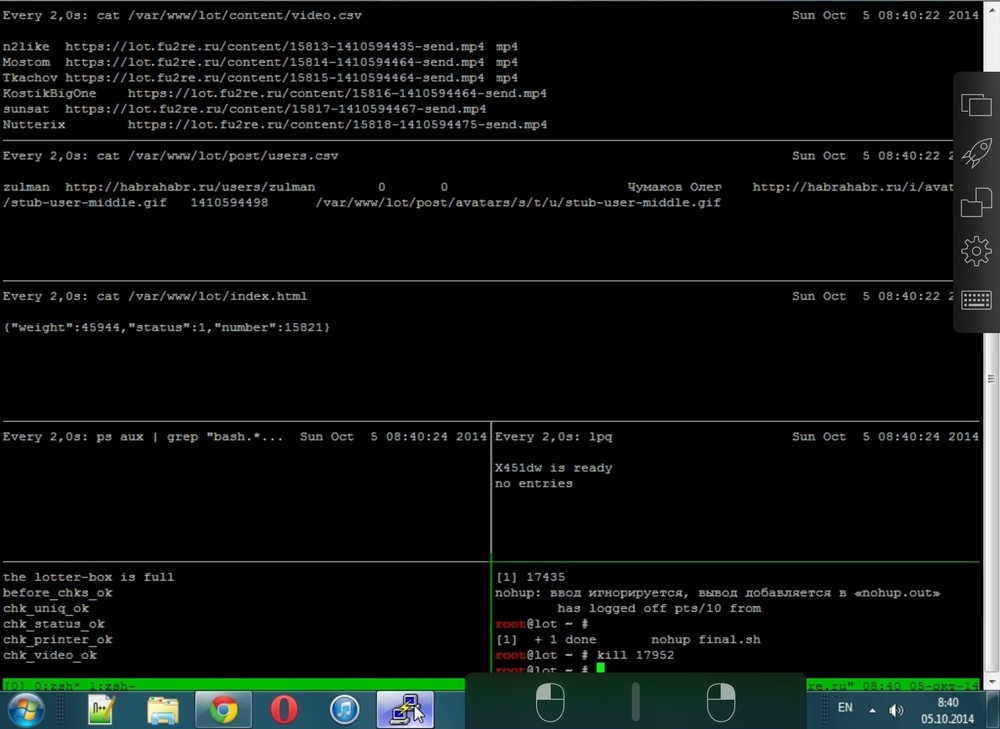Click the nohup.out message line
The image size is (1000, 729).
click(x=717, y=593)
